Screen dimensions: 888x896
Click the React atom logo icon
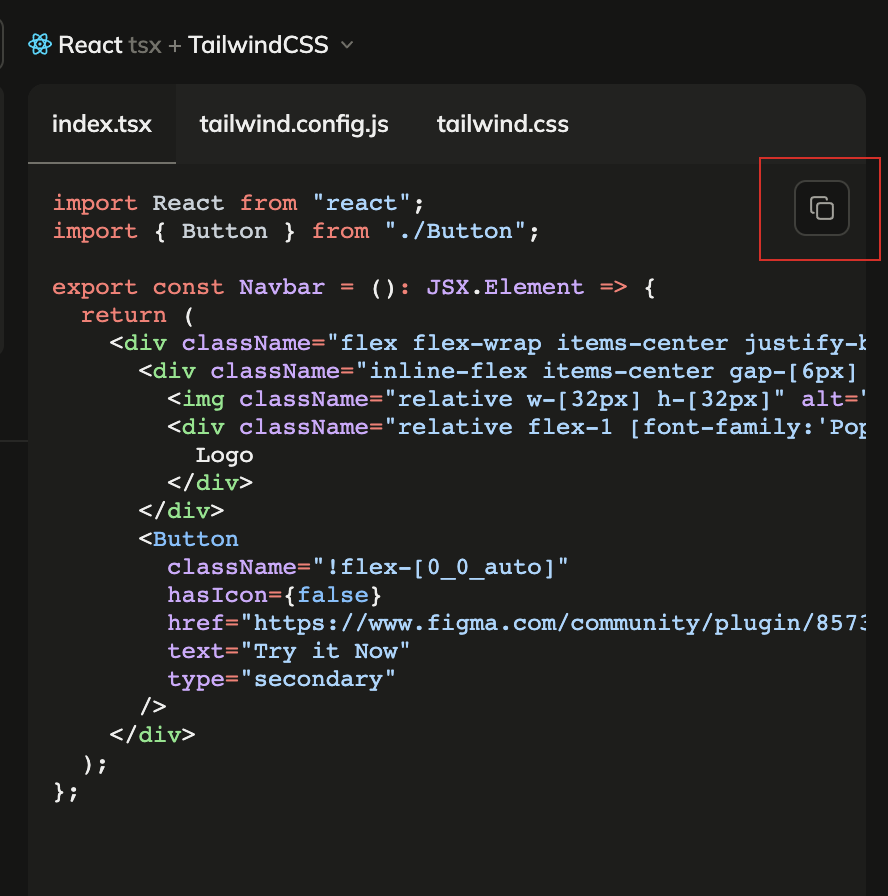(40, 45)
